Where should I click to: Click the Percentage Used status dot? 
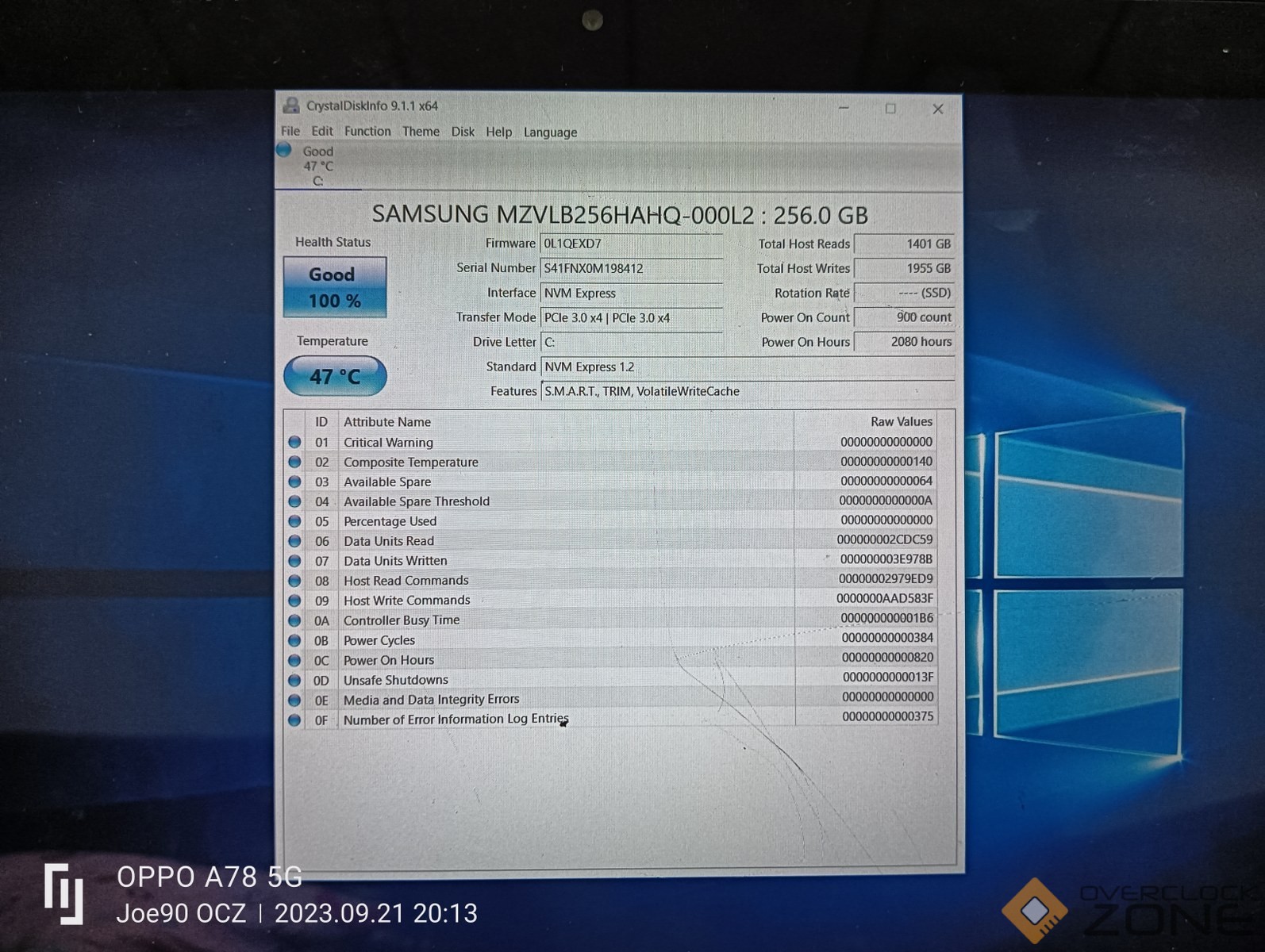pos(294,521)
